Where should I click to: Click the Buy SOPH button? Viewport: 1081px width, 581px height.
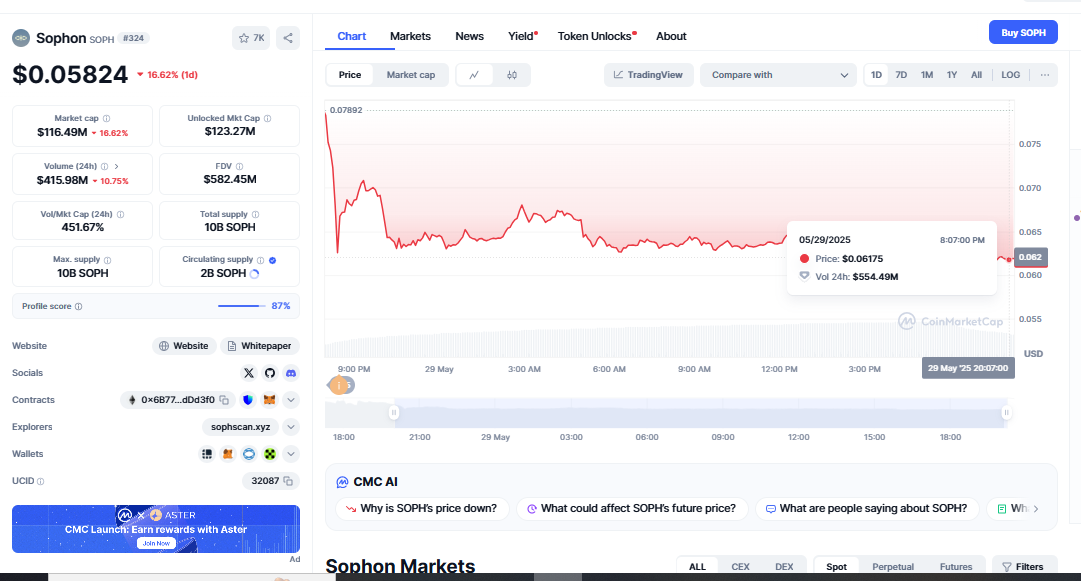(1023, 32)
